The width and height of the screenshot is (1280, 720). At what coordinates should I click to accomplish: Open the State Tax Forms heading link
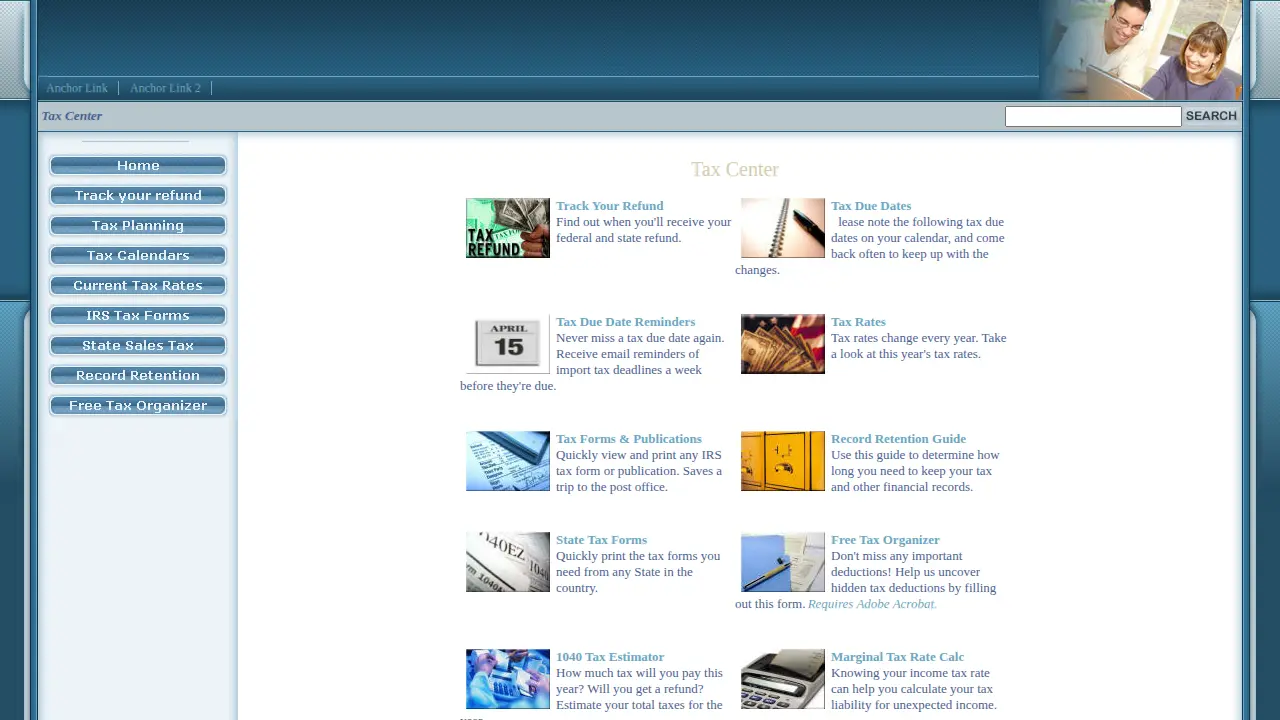[601, 540]
